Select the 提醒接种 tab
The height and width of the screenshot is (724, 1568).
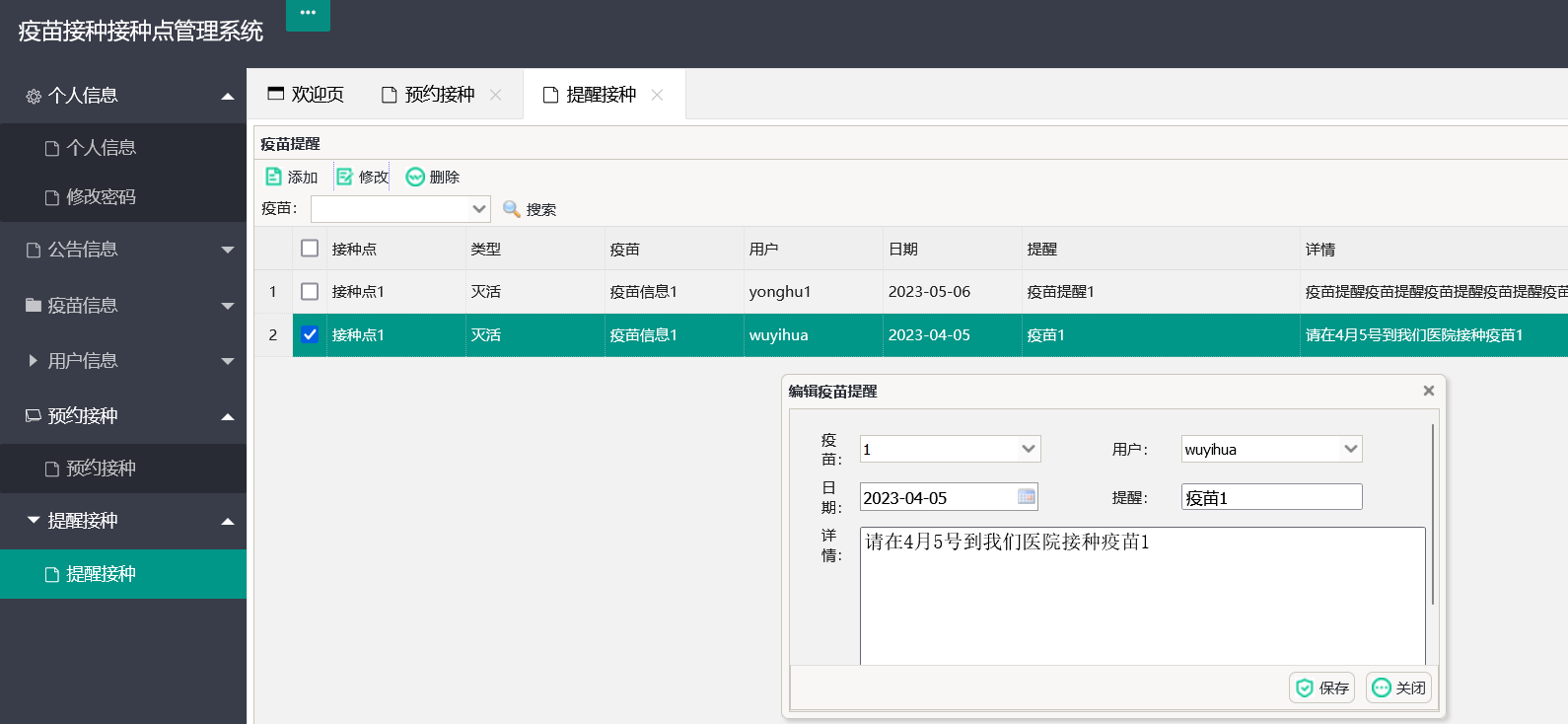[604, 95]
